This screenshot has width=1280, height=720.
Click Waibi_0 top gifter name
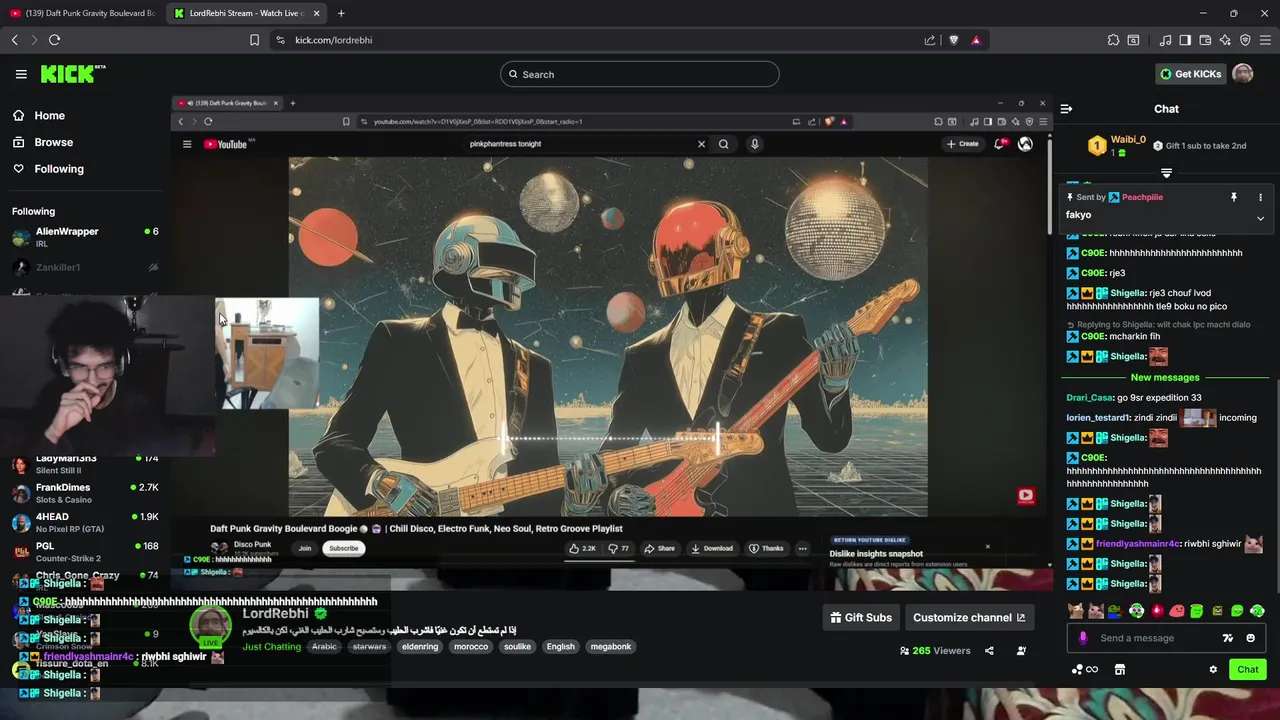click(1128, 140)
